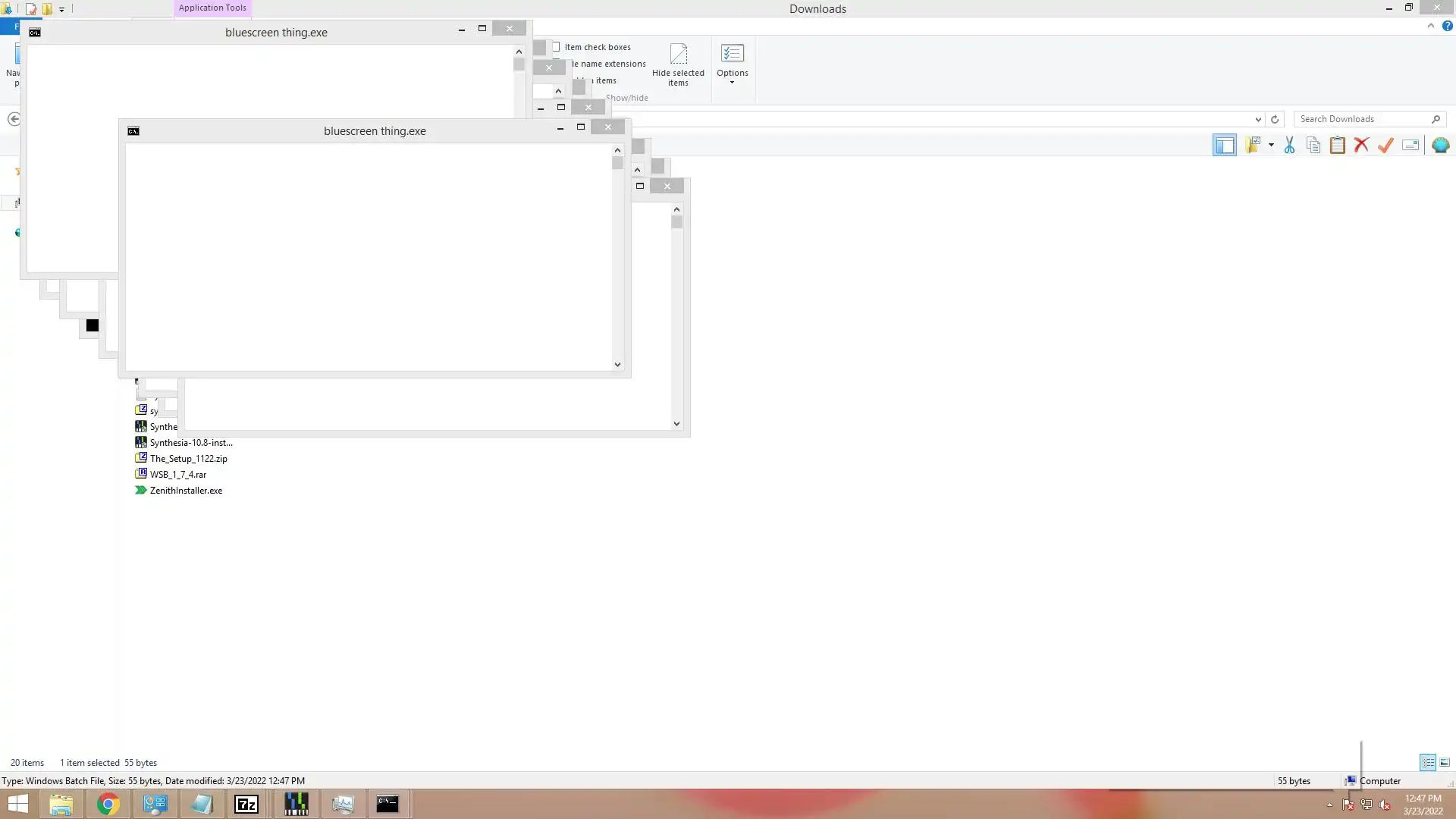Toggle the navigation pane layout icon
This screenshot has width=1456, height=819.
click(x=1224, y=145)
